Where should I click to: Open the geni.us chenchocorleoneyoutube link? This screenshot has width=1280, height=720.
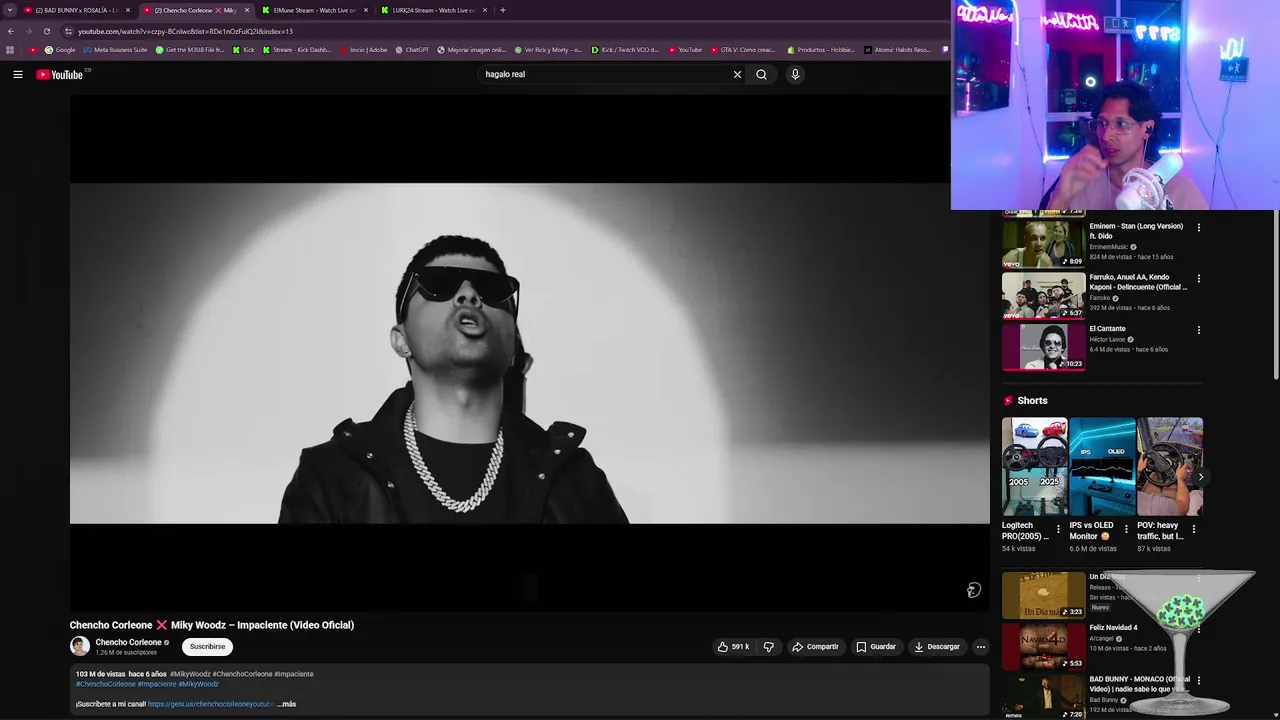210,704
